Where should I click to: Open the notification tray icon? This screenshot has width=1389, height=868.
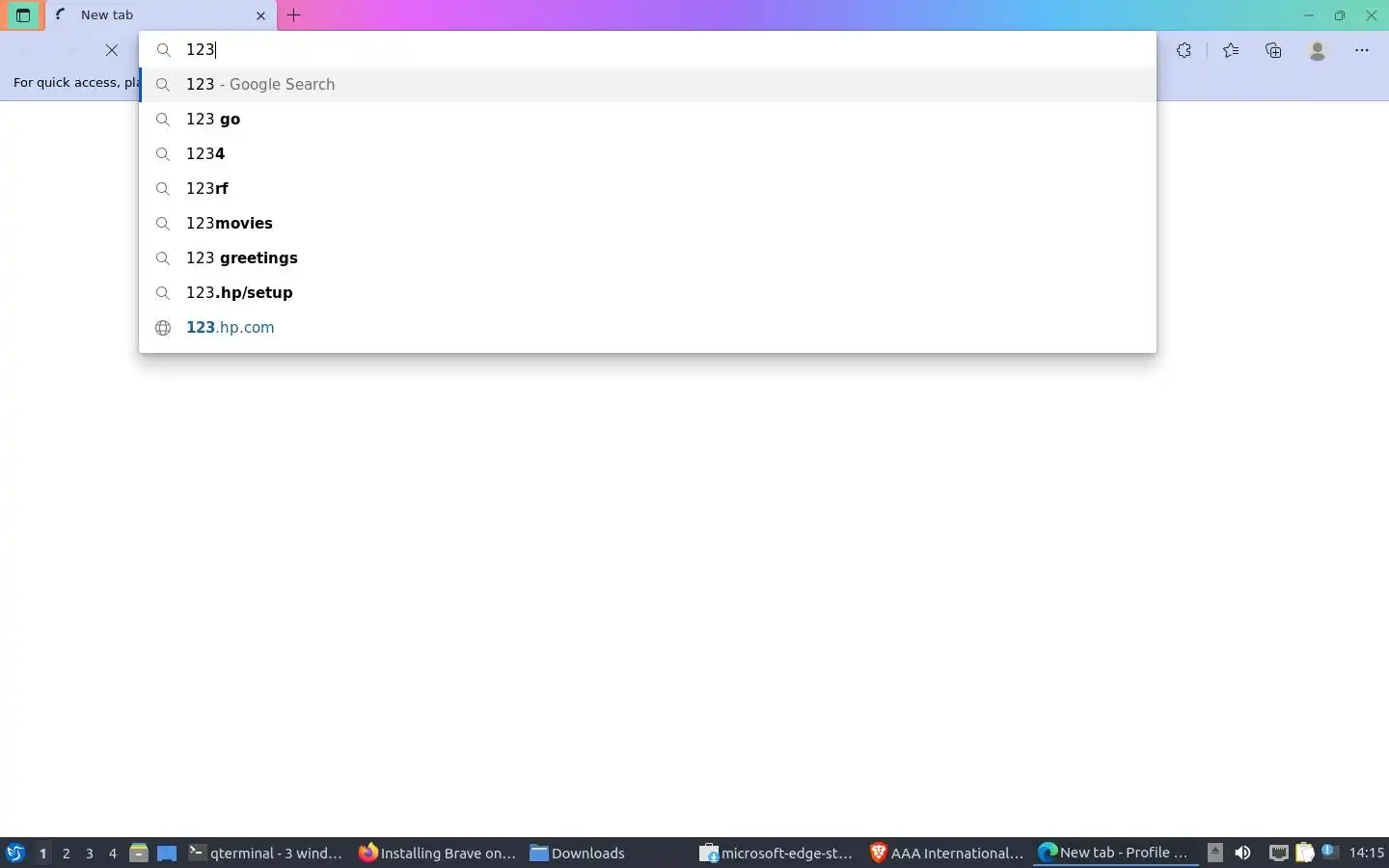click(x=1329, y=852)
